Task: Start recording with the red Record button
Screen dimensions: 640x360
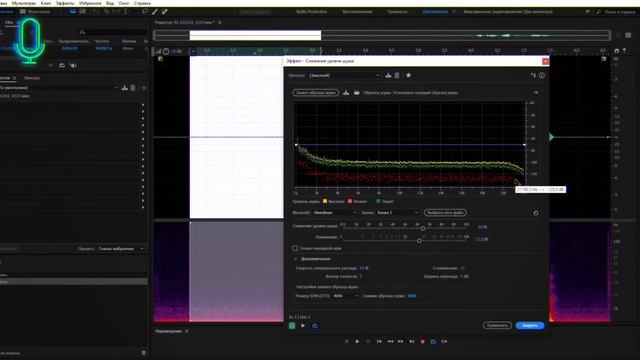Action: 422,341
